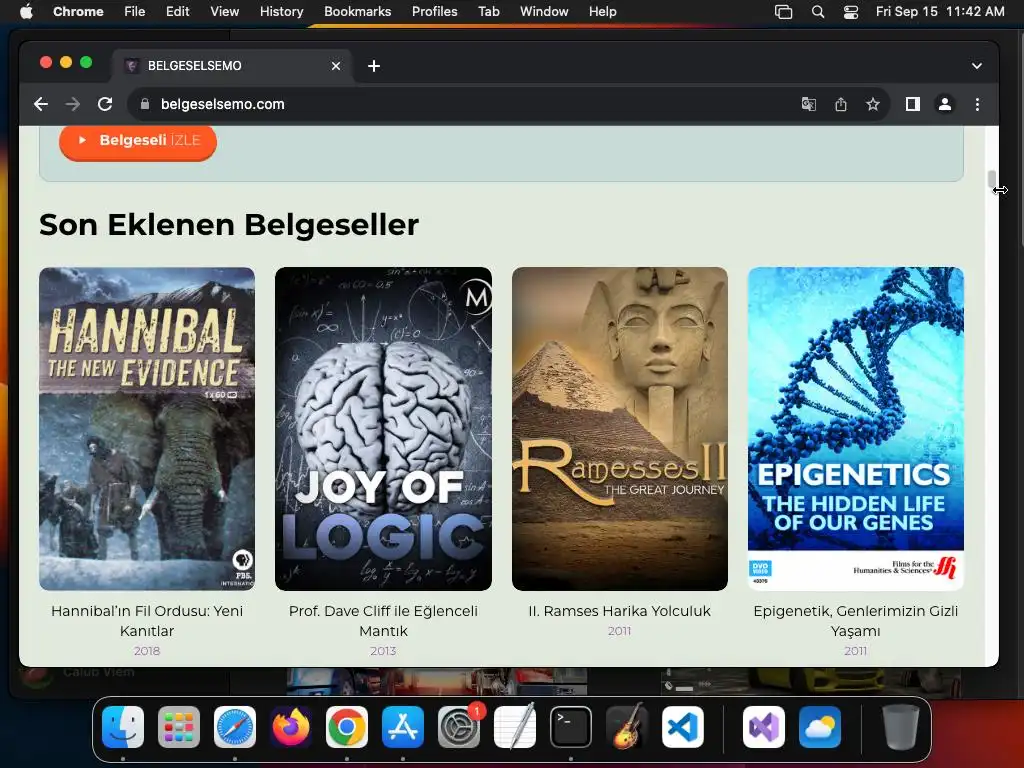
Task: Open the Chrome app menu
Action: pos(78,12)
